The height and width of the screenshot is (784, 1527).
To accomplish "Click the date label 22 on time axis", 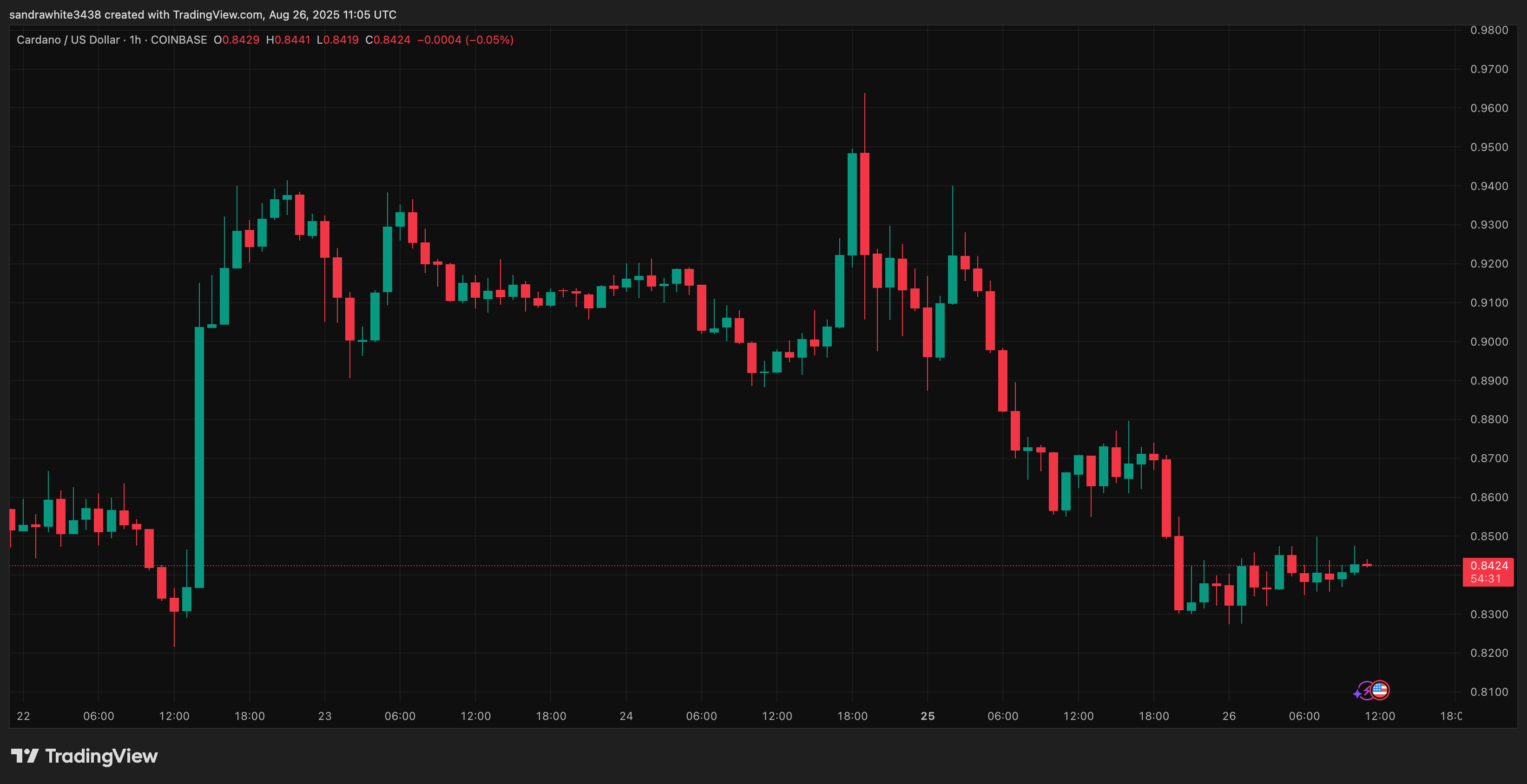I will (23, 716).
